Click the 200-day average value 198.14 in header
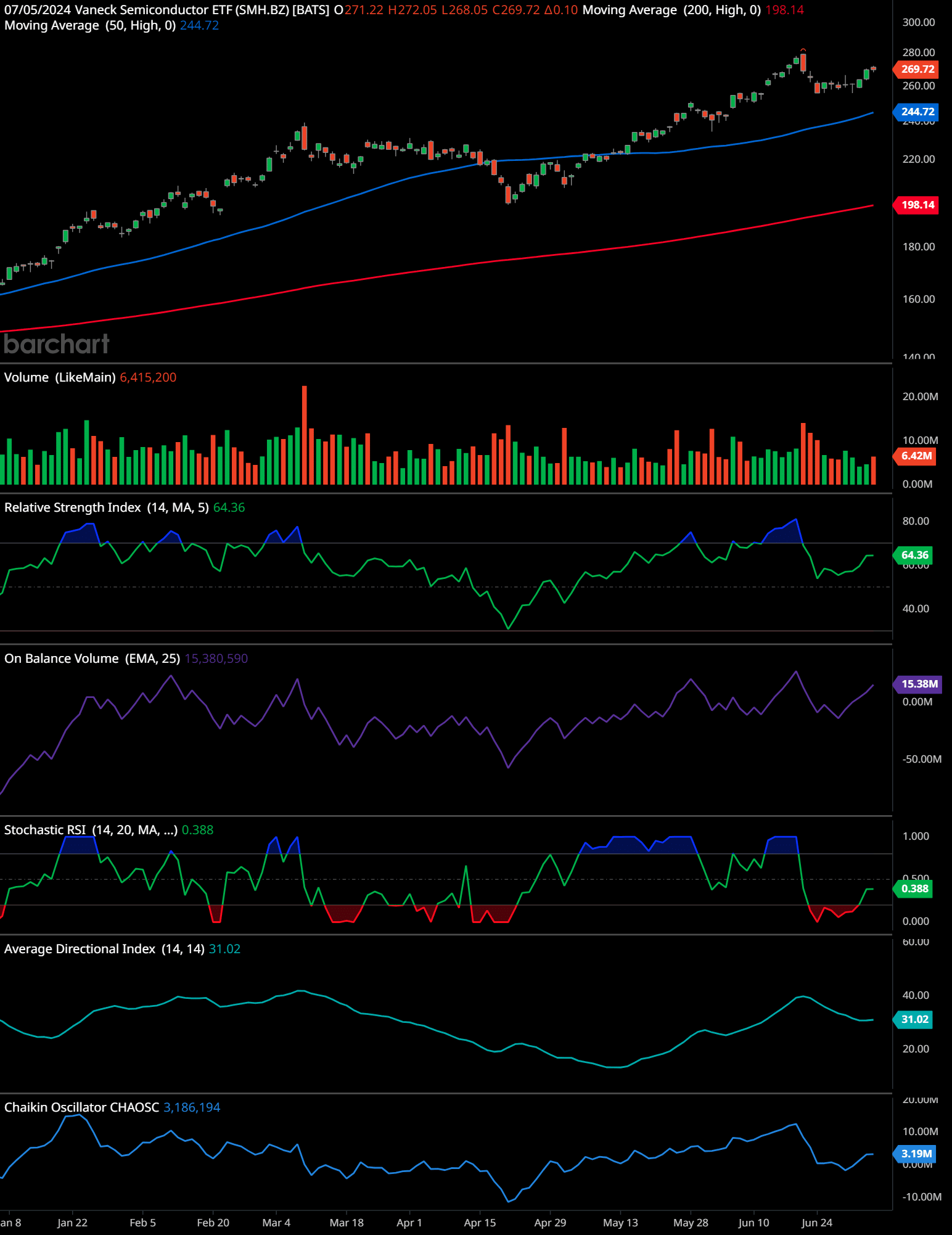Image resolution: width=952 pixels, height=1235 pixels. pyautogui.click(x=784, y=10)
